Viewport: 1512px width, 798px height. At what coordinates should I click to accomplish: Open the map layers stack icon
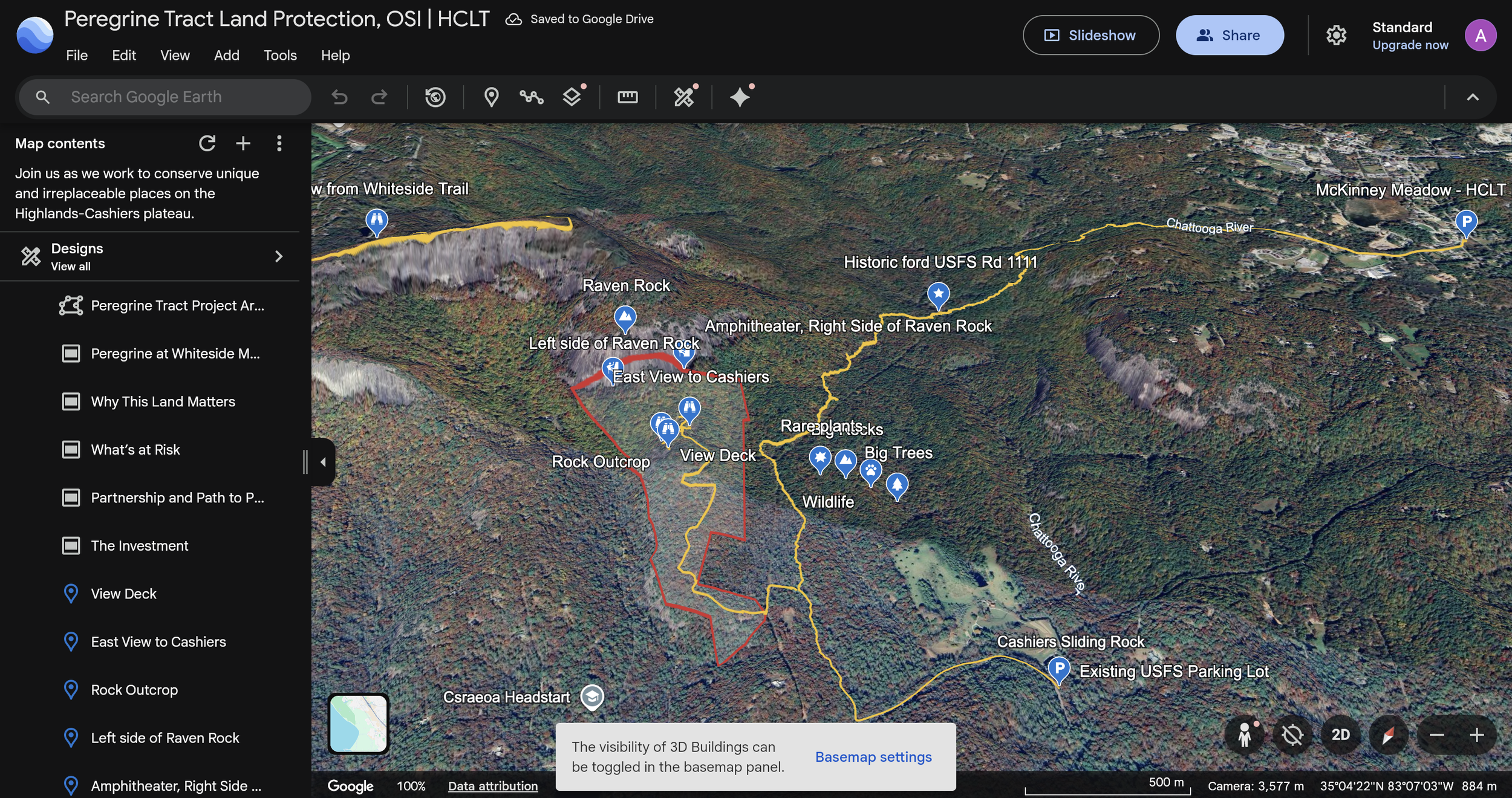[x=572, y=97]
